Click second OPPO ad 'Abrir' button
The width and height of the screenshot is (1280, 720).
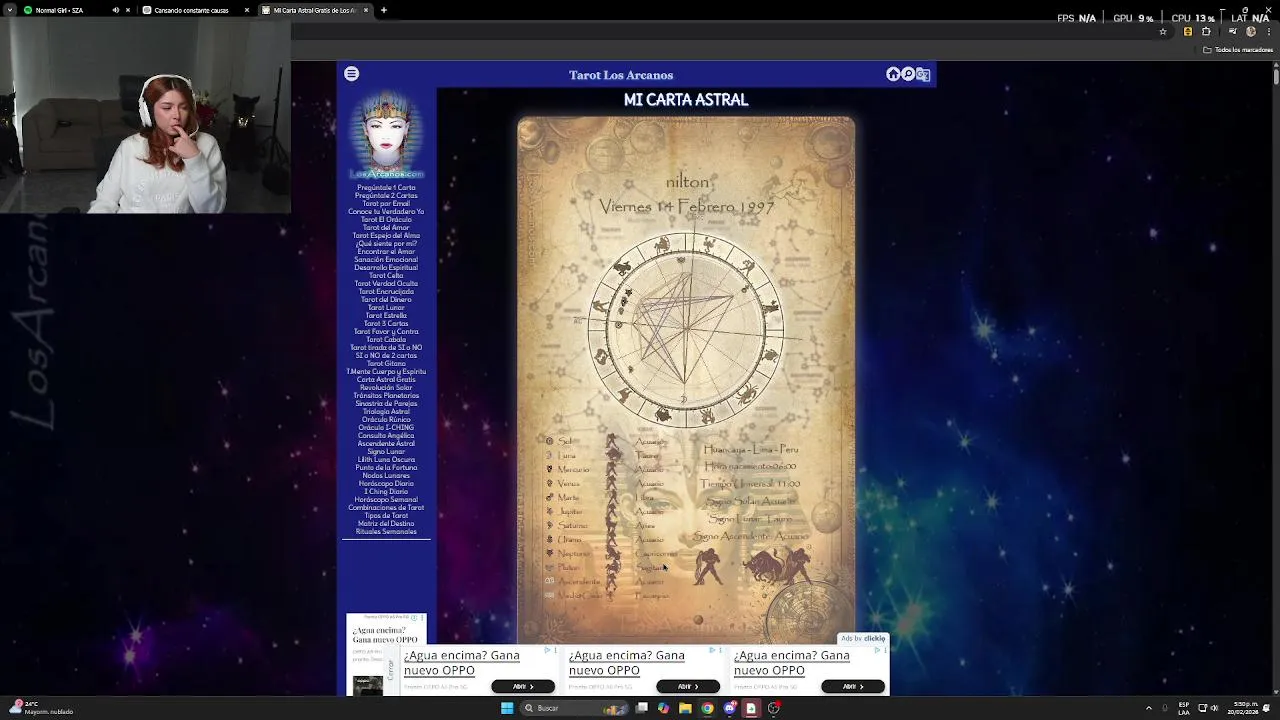click(x=687, y=686)
